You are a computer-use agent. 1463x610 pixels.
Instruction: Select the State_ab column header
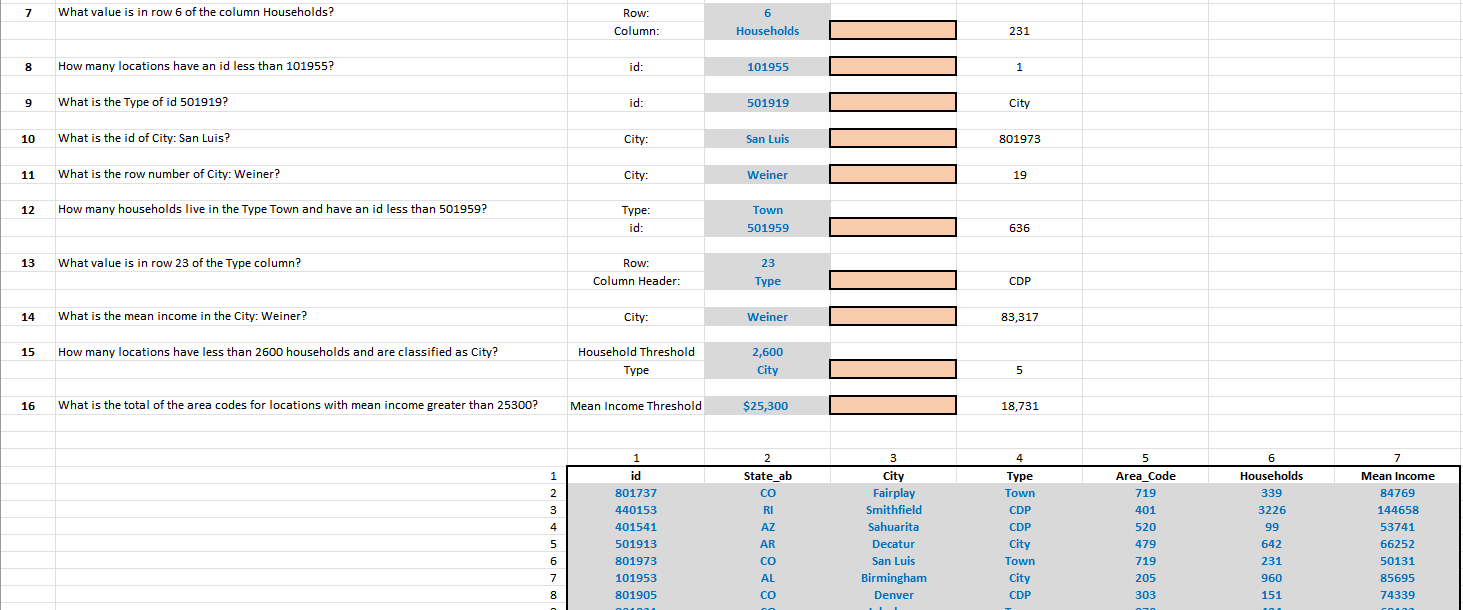(x=767, y=475)
